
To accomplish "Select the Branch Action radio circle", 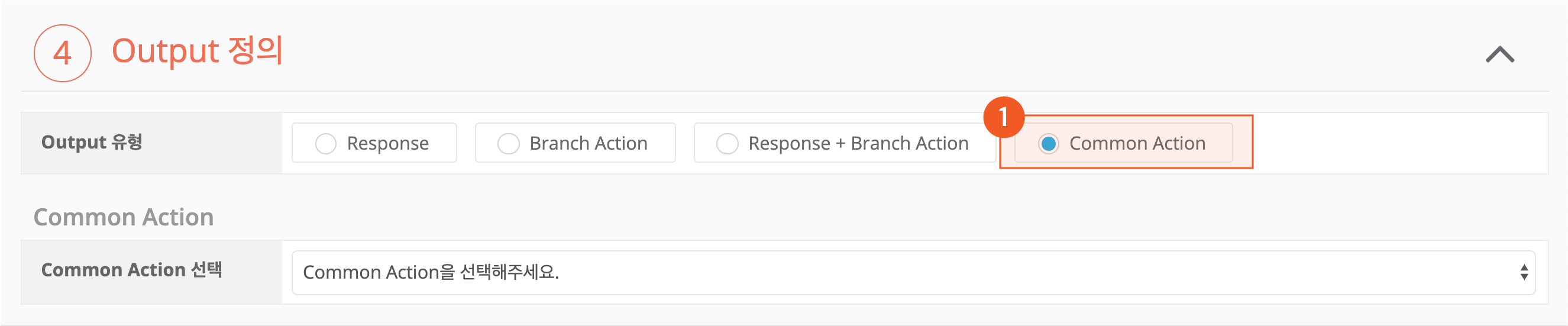I will click(x=508, y=144).
